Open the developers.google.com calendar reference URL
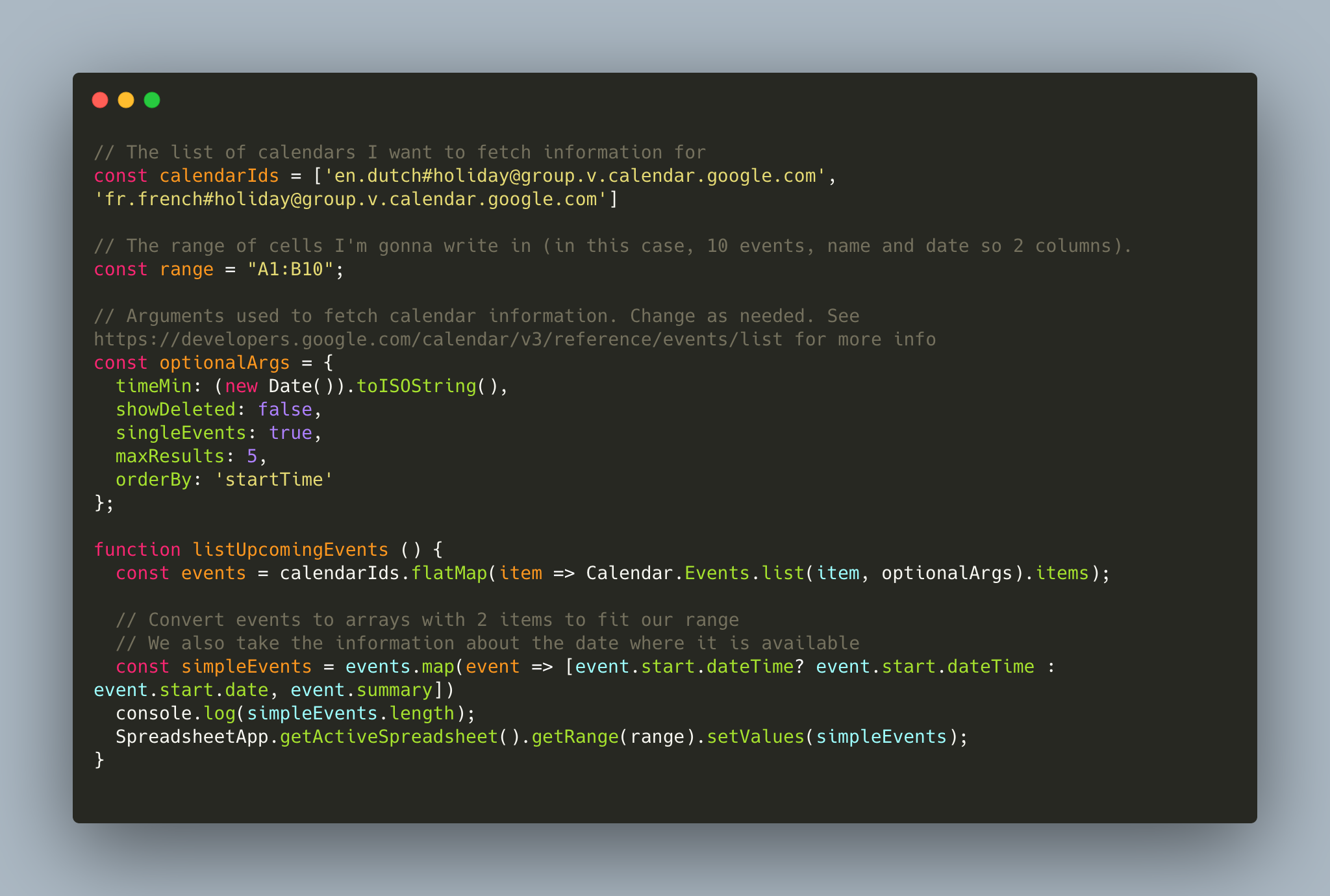The height and width of the screenshot is (896, 1330). pyautogui.click(x=438, y=340)
